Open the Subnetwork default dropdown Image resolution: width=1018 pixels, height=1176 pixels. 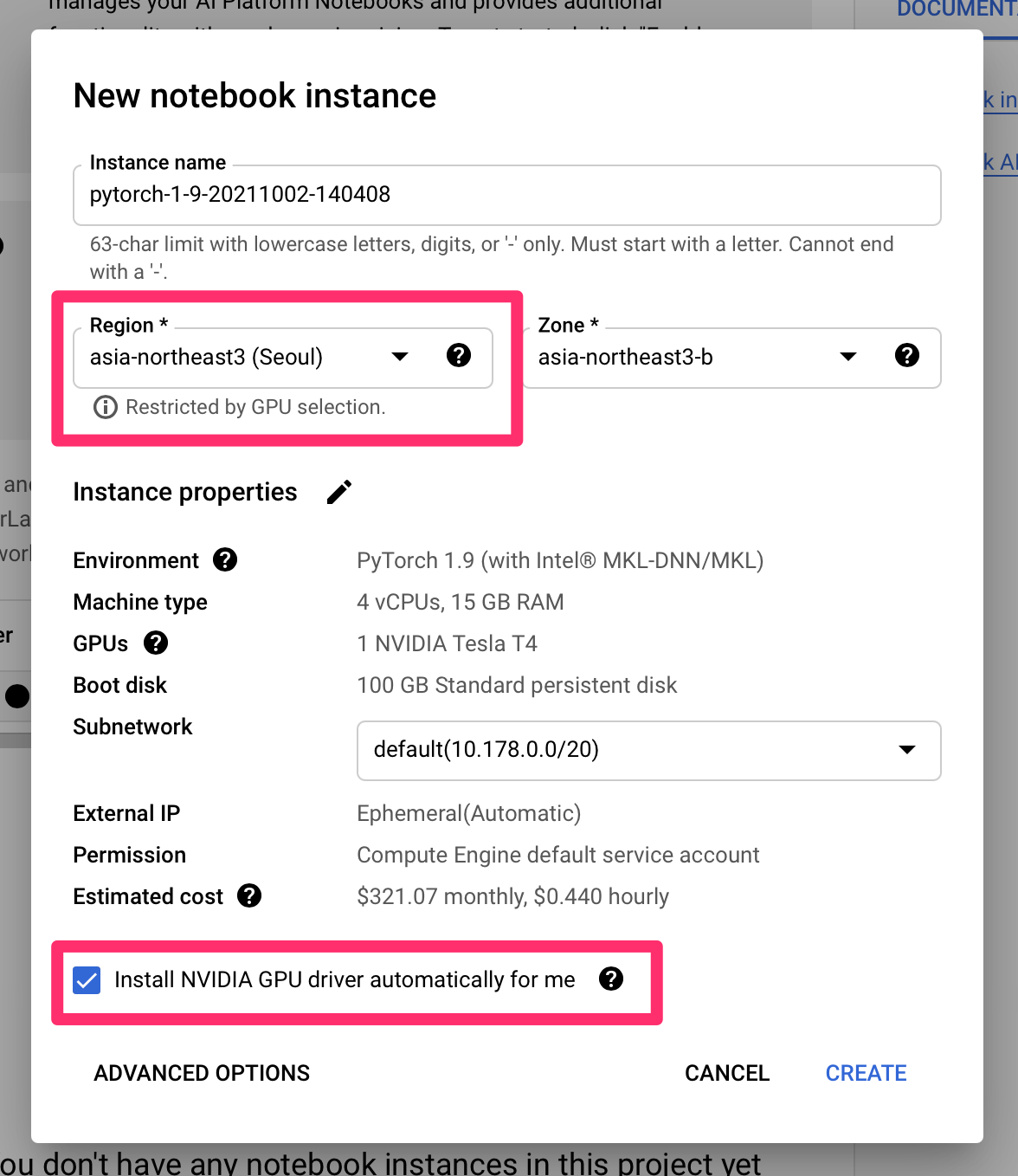(649, 750)
